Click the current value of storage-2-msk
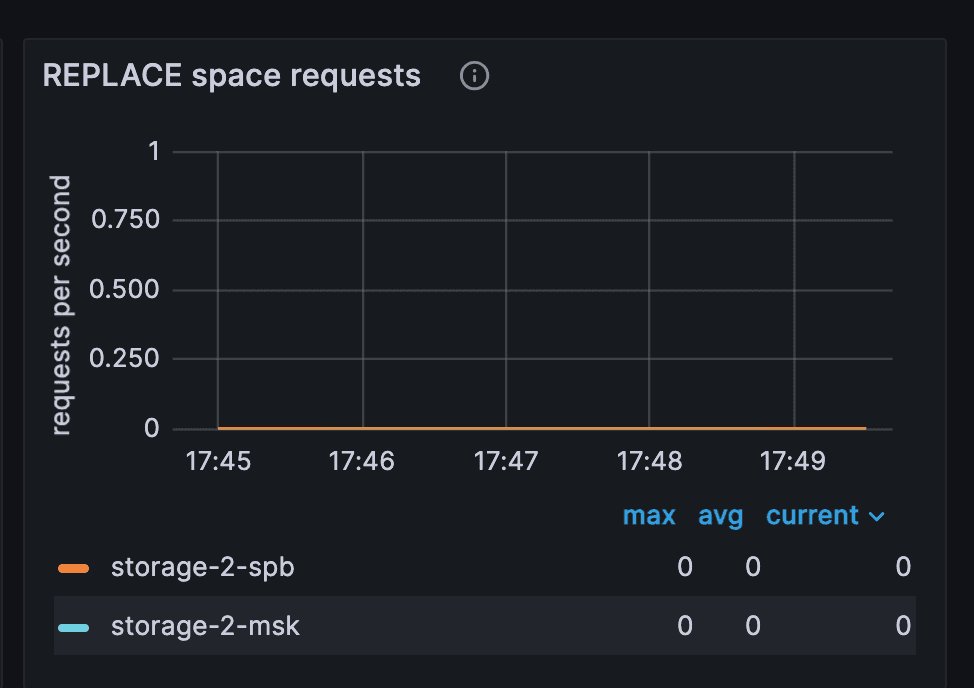The width and height of the screenshot is (974, 688). [903, 626]
